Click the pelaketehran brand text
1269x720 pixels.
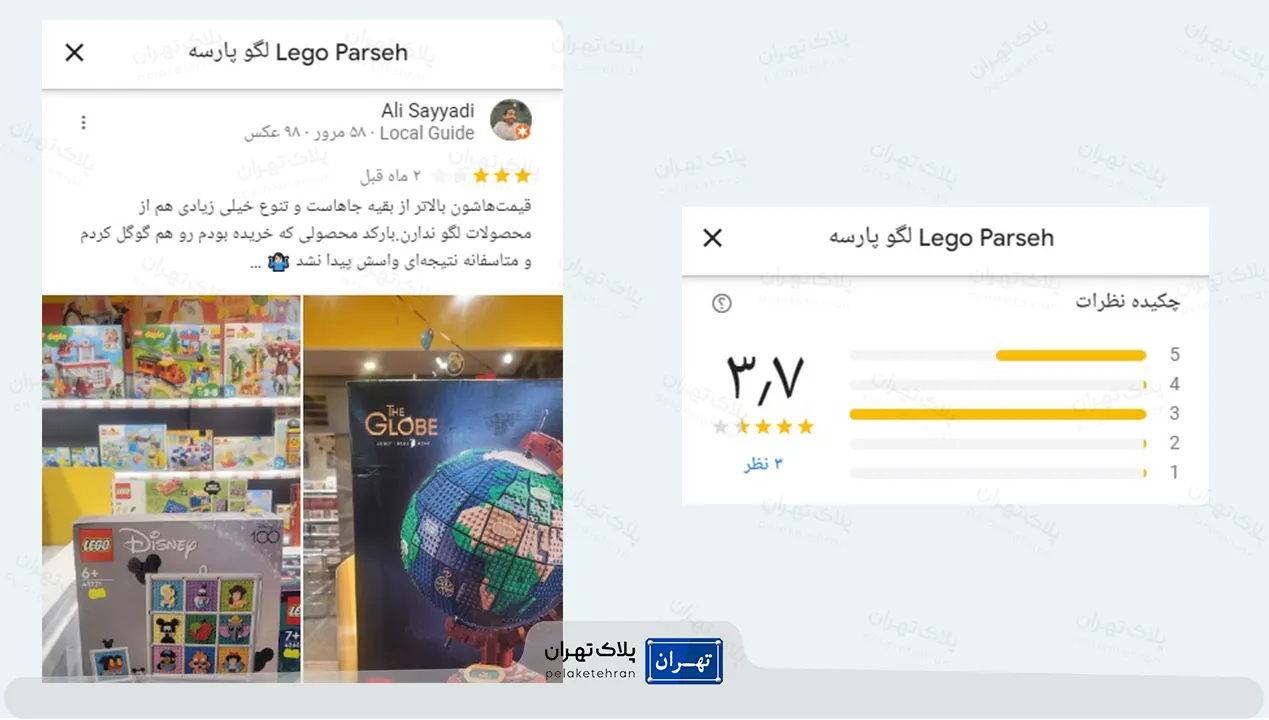590,674
